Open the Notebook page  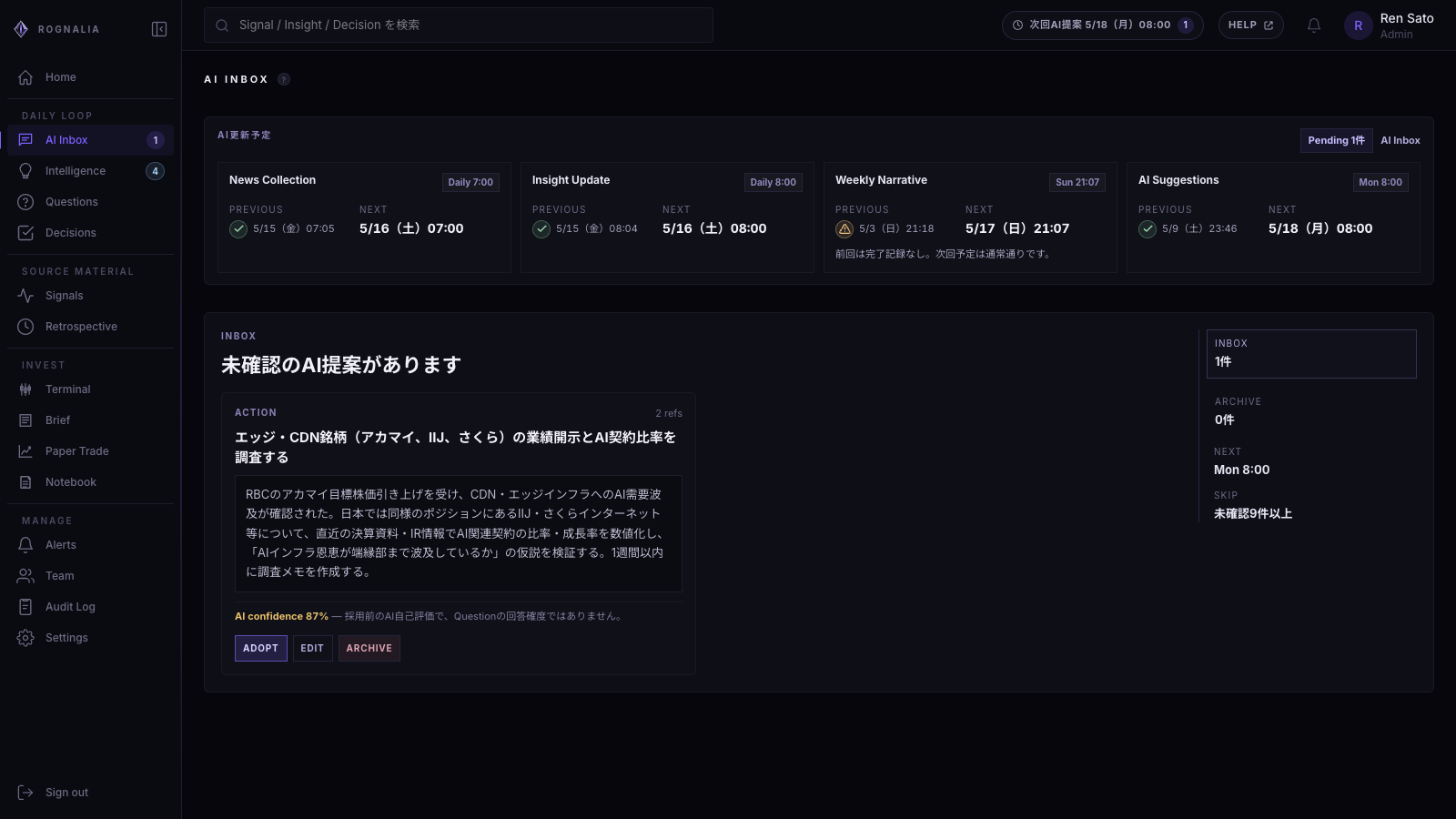pyautogui.click(x=90, y=482)
